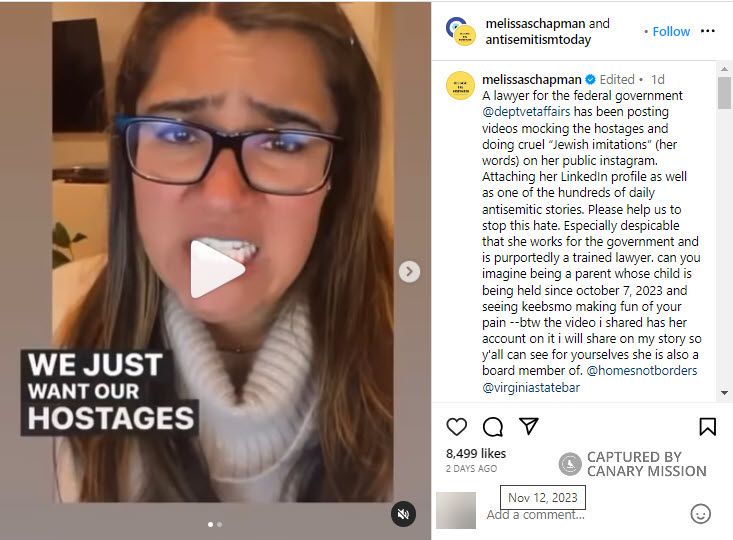Select the second carousel dot indicator
Viewport: 733px width, 540px height.
coord(220,524)
